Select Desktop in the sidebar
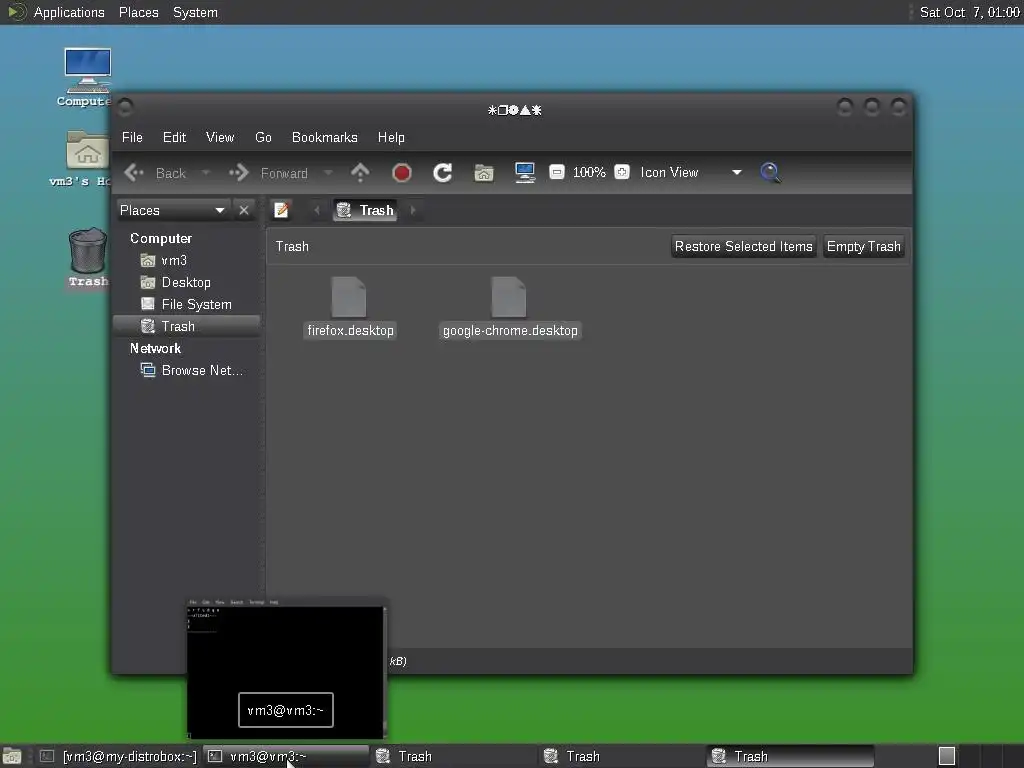 click(186, 282)
